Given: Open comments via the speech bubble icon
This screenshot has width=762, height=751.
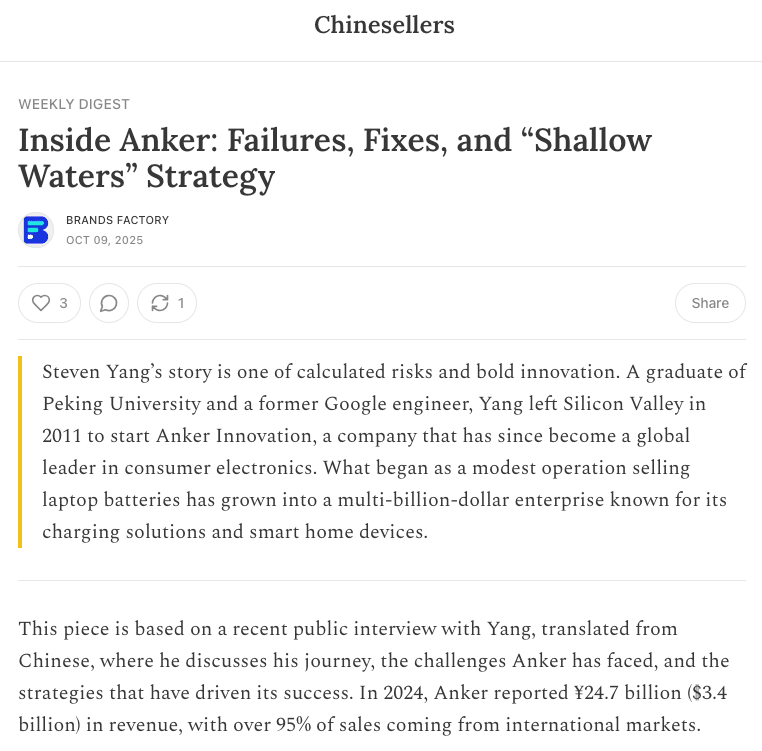Looking at the screenshot, I should [109, 303].
